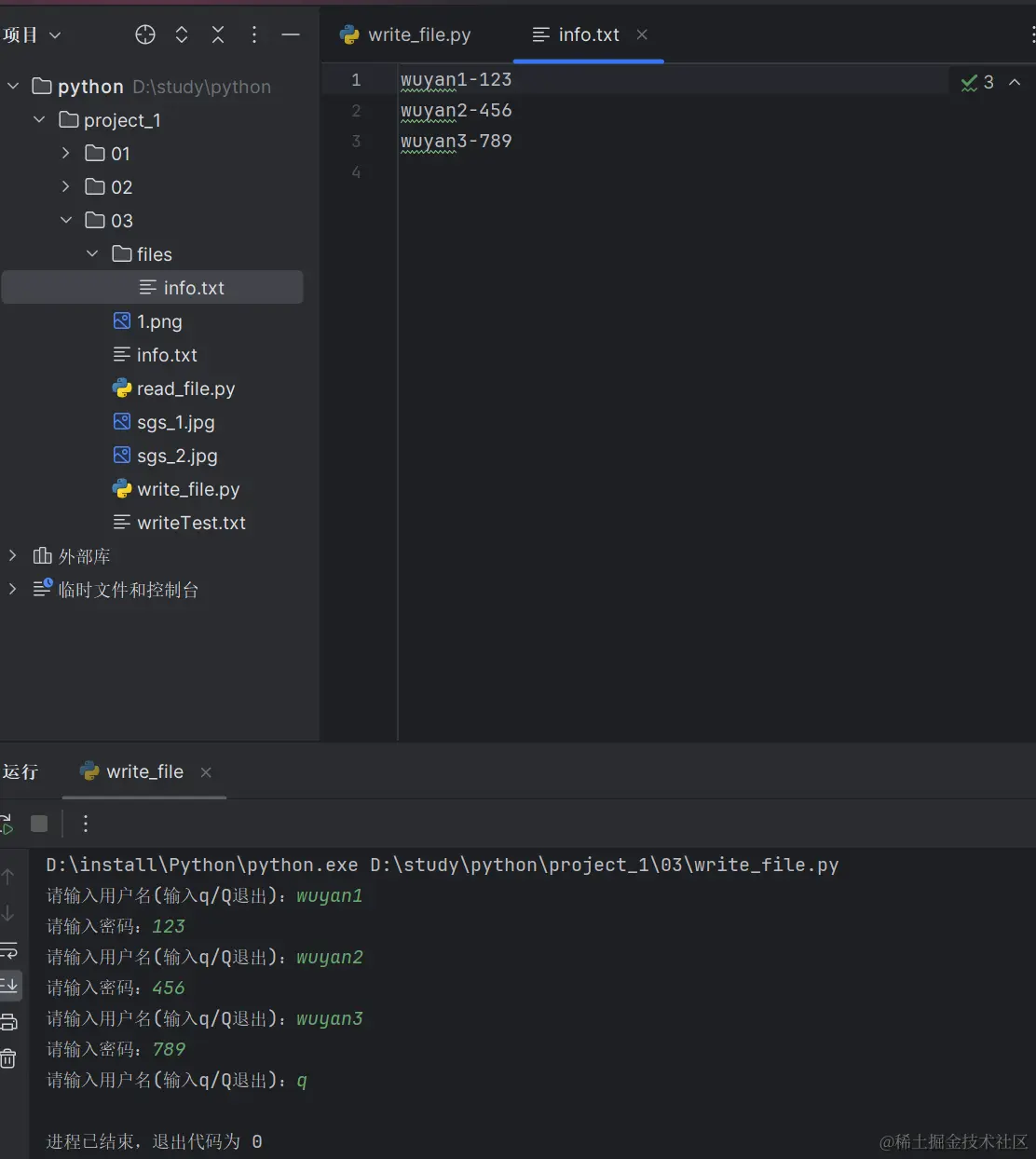Viewport: 1036px width, 1159px height.
Task: Click line number 4 in gutter
Action: [356, 172]
